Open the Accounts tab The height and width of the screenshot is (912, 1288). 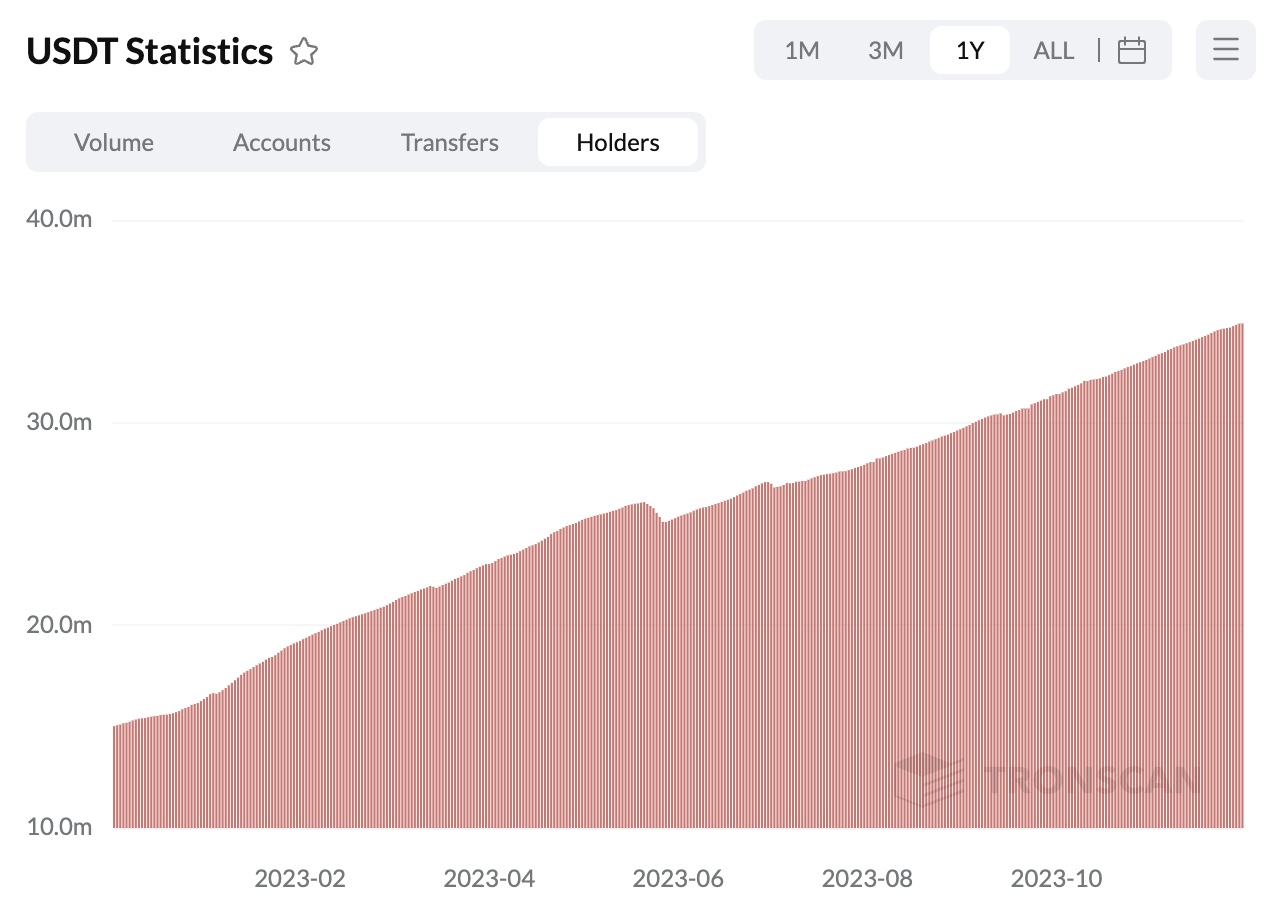pyautogui.click(x=281, y=142)
